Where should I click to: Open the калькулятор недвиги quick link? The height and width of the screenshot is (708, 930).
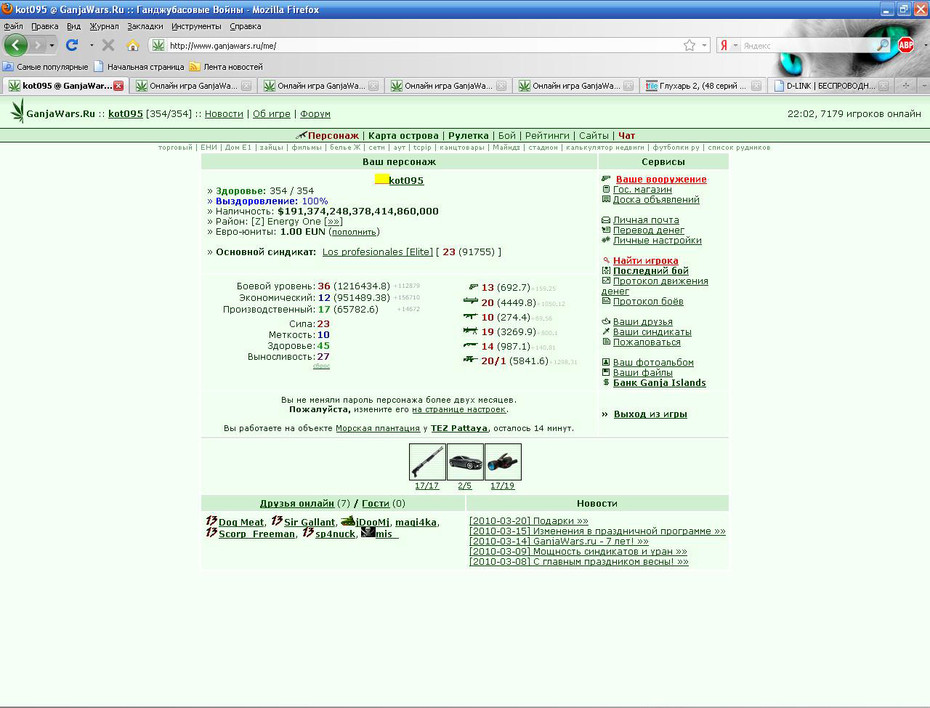[605, 147]
